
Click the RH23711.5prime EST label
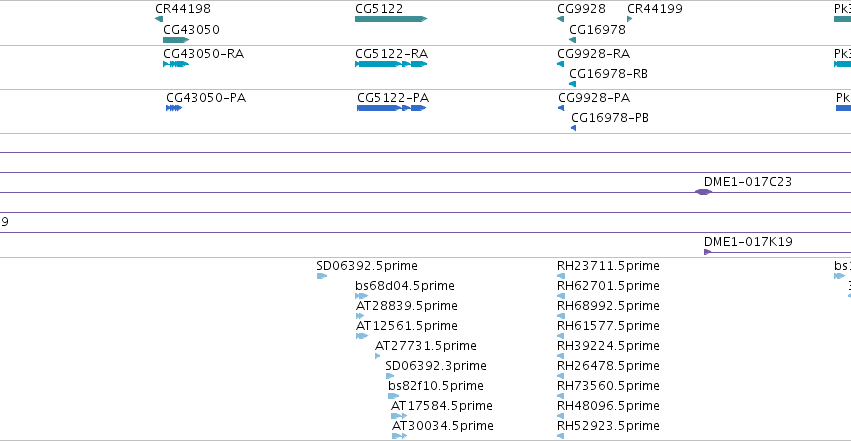(x=608, y=266)
